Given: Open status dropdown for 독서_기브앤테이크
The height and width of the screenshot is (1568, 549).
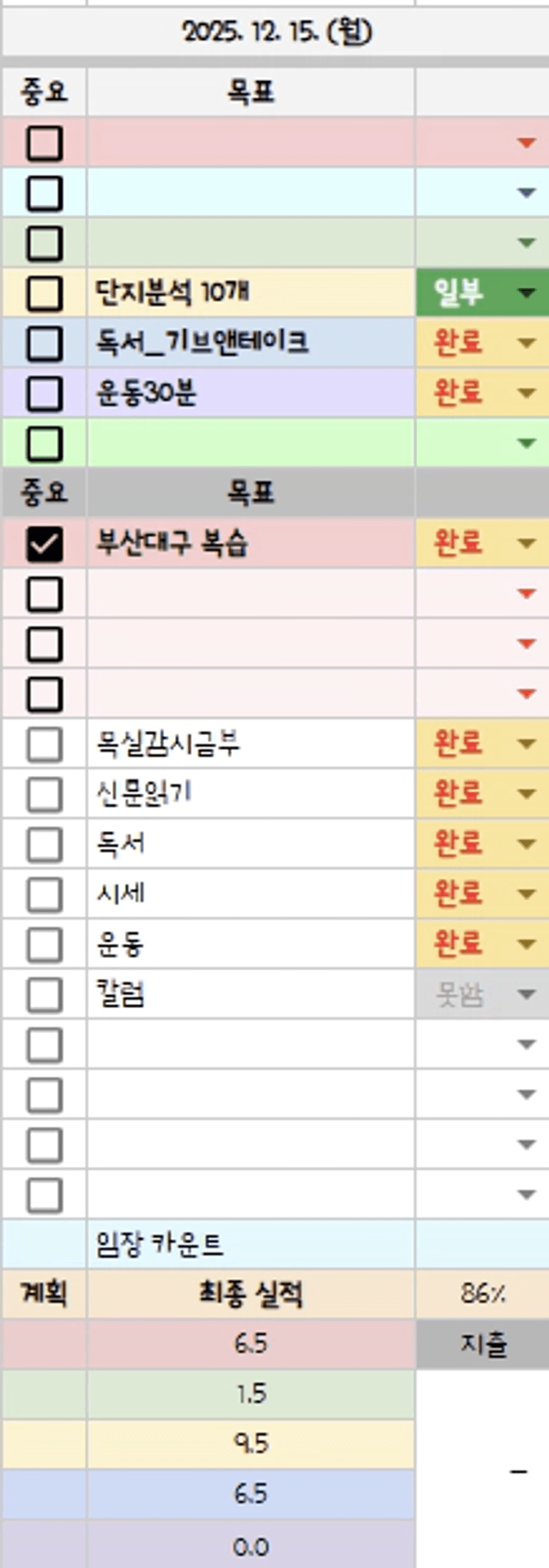Looking at the screenshot, I should pyautogui.click(x=526, y=344).
